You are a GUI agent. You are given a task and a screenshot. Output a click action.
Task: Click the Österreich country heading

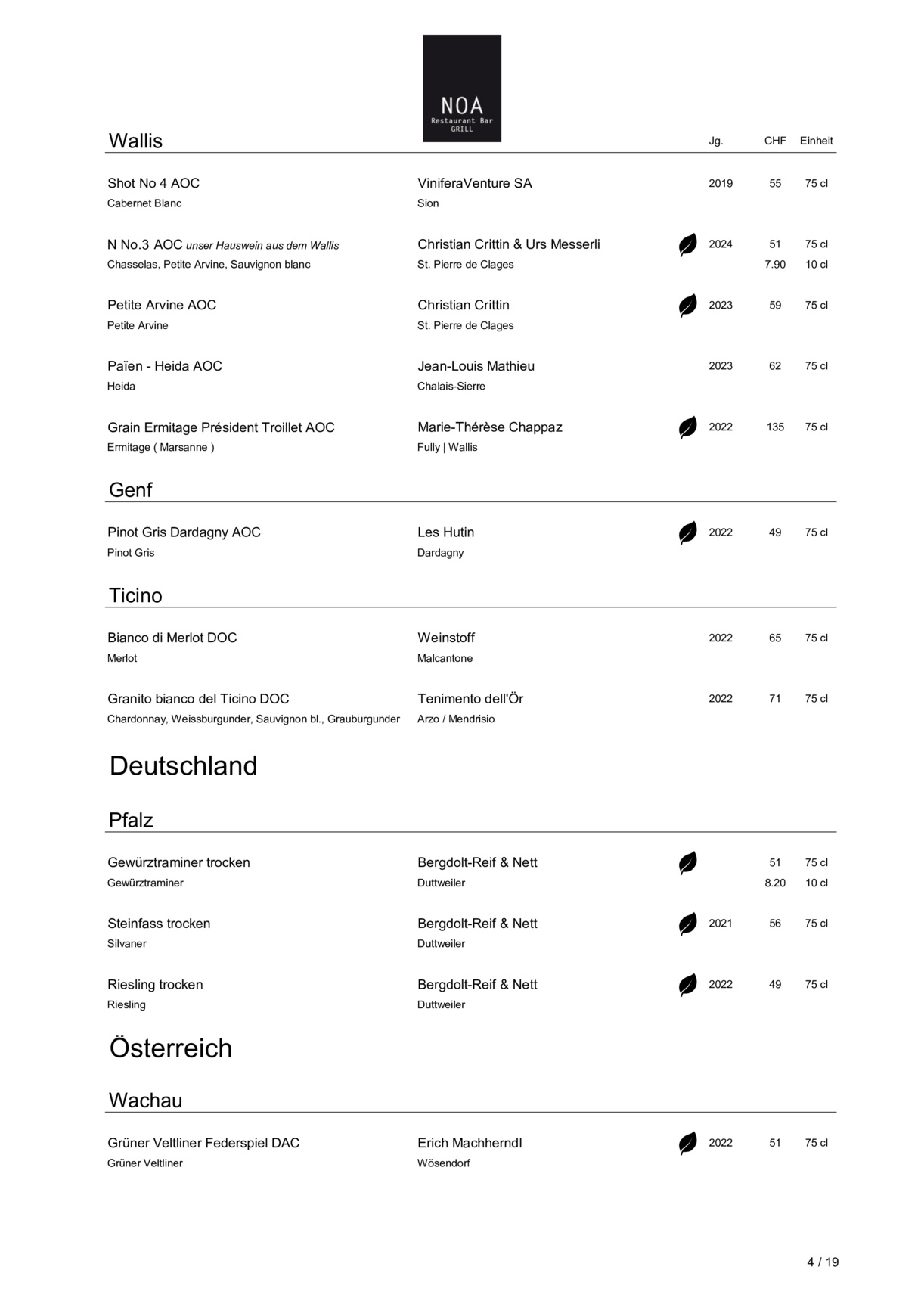(x=170, y=1048)
